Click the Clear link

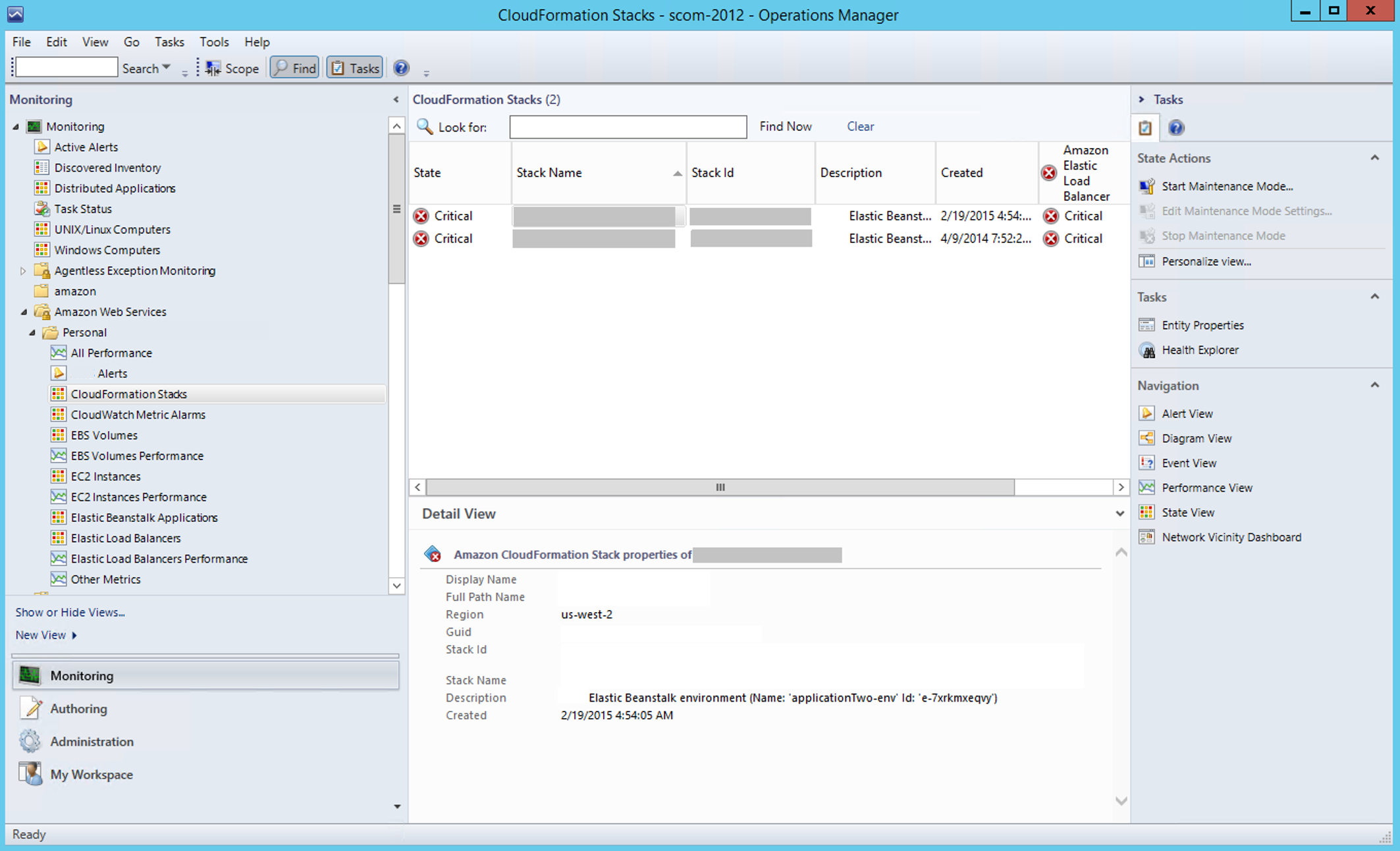click(x=859, y=126)
